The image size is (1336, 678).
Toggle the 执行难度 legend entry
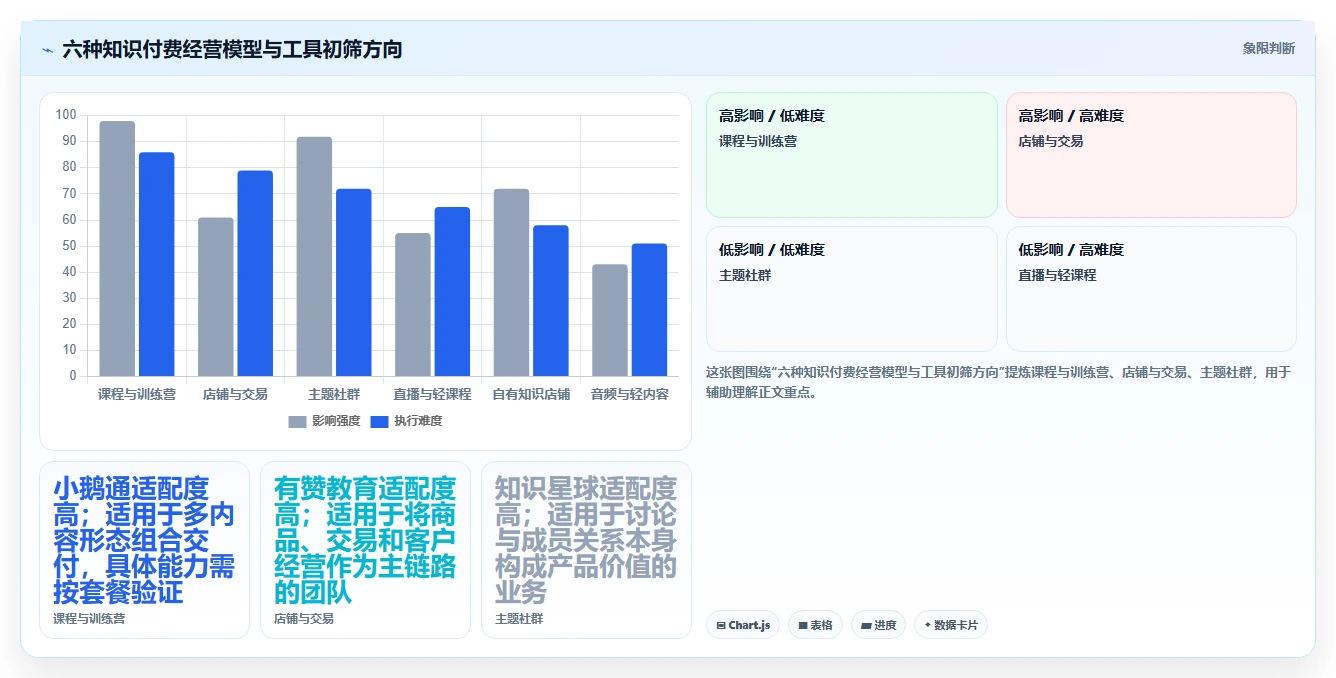coord(406,421)
